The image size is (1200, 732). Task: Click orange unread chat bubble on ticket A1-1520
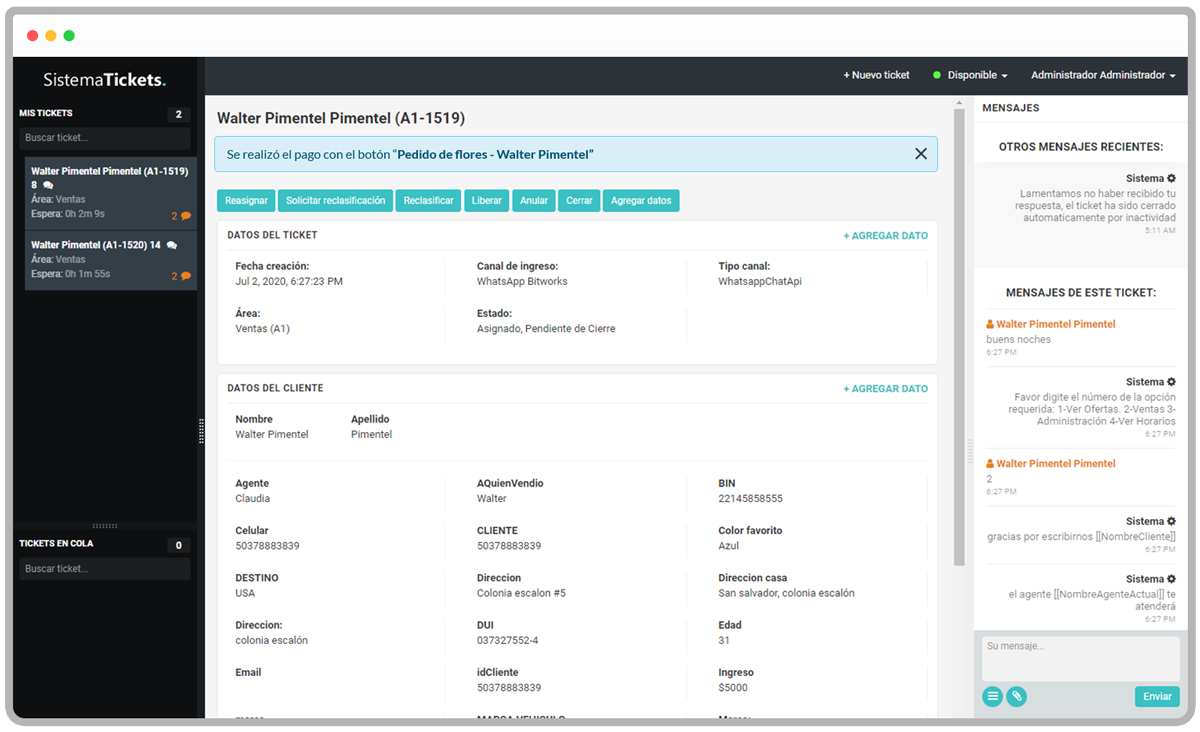(x=185, y=276)
